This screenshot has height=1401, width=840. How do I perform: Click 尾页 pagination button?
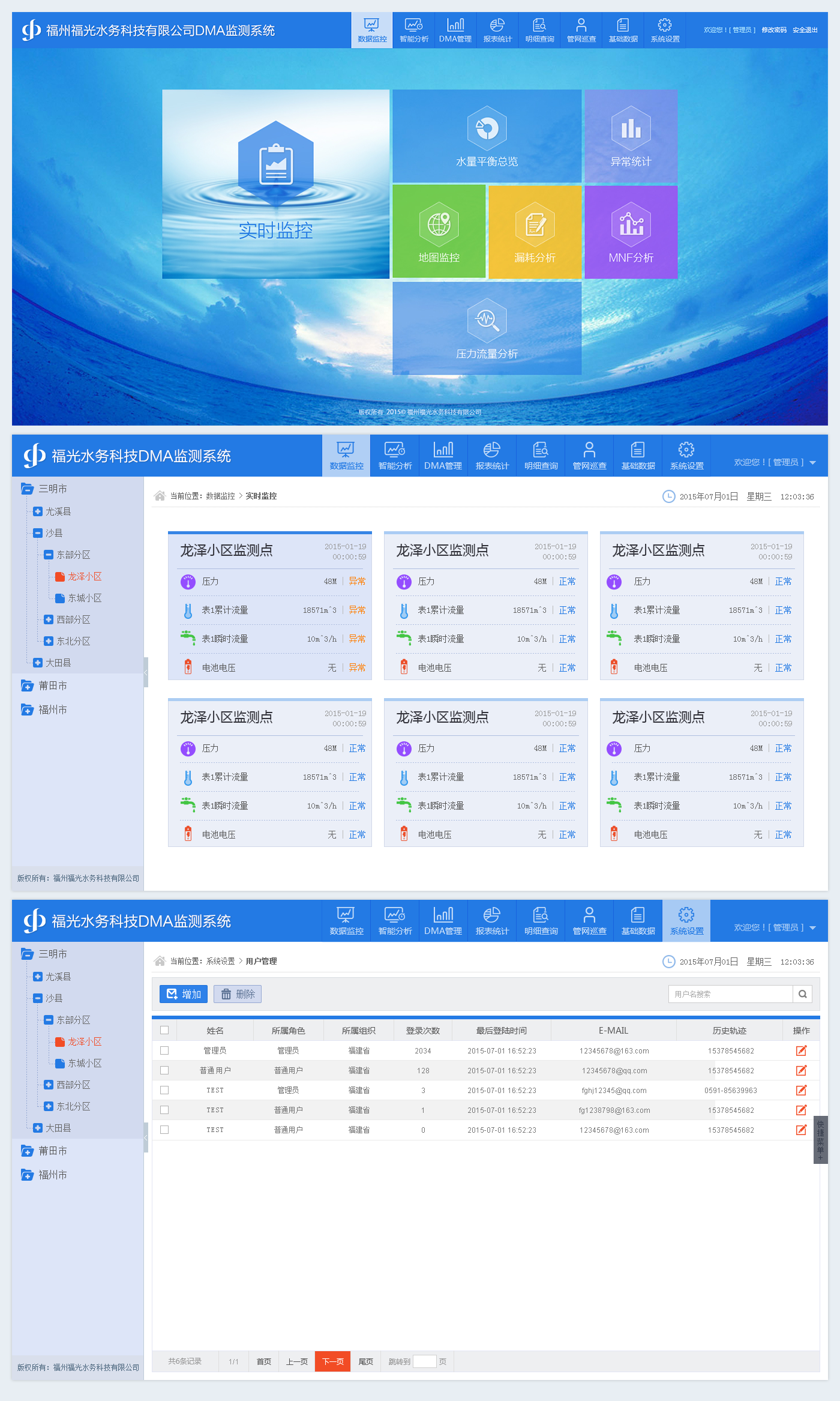tap(366, 1361)
